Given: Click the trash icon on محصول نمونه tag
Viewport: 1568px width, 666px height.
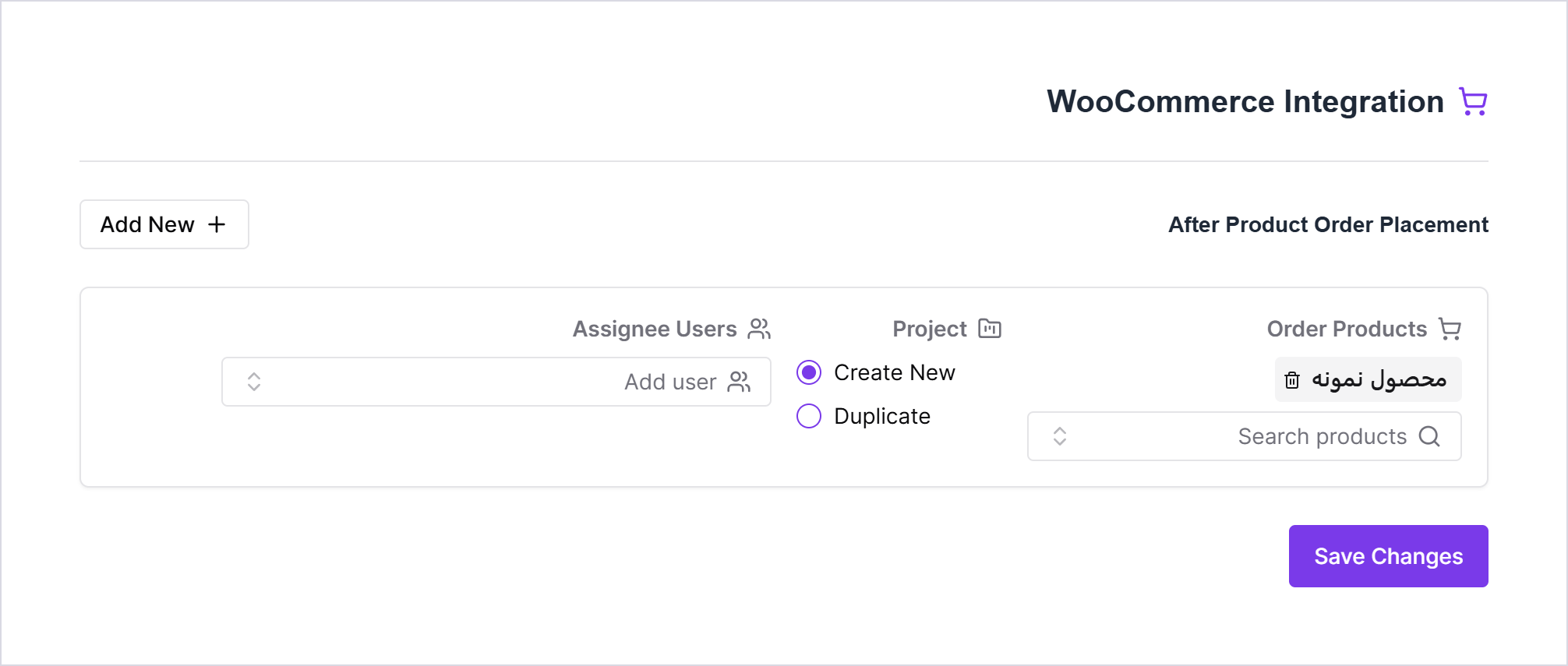Looking at the screenshot, I should (1292, 380).
